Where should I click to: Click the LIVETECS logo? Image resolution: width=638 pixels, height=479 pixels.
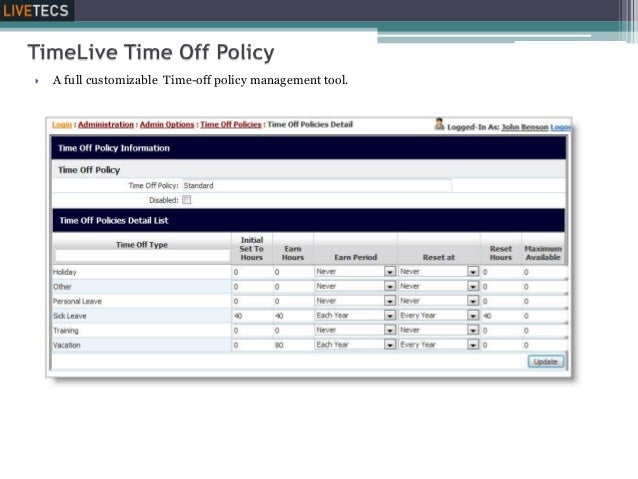pos(36,11)
